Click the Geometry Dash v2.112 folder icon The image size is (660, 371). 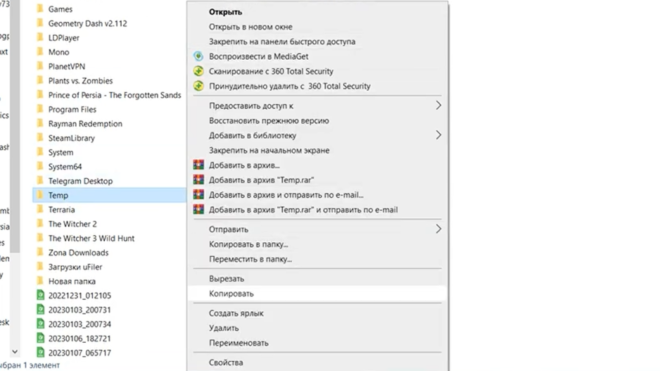40,23
